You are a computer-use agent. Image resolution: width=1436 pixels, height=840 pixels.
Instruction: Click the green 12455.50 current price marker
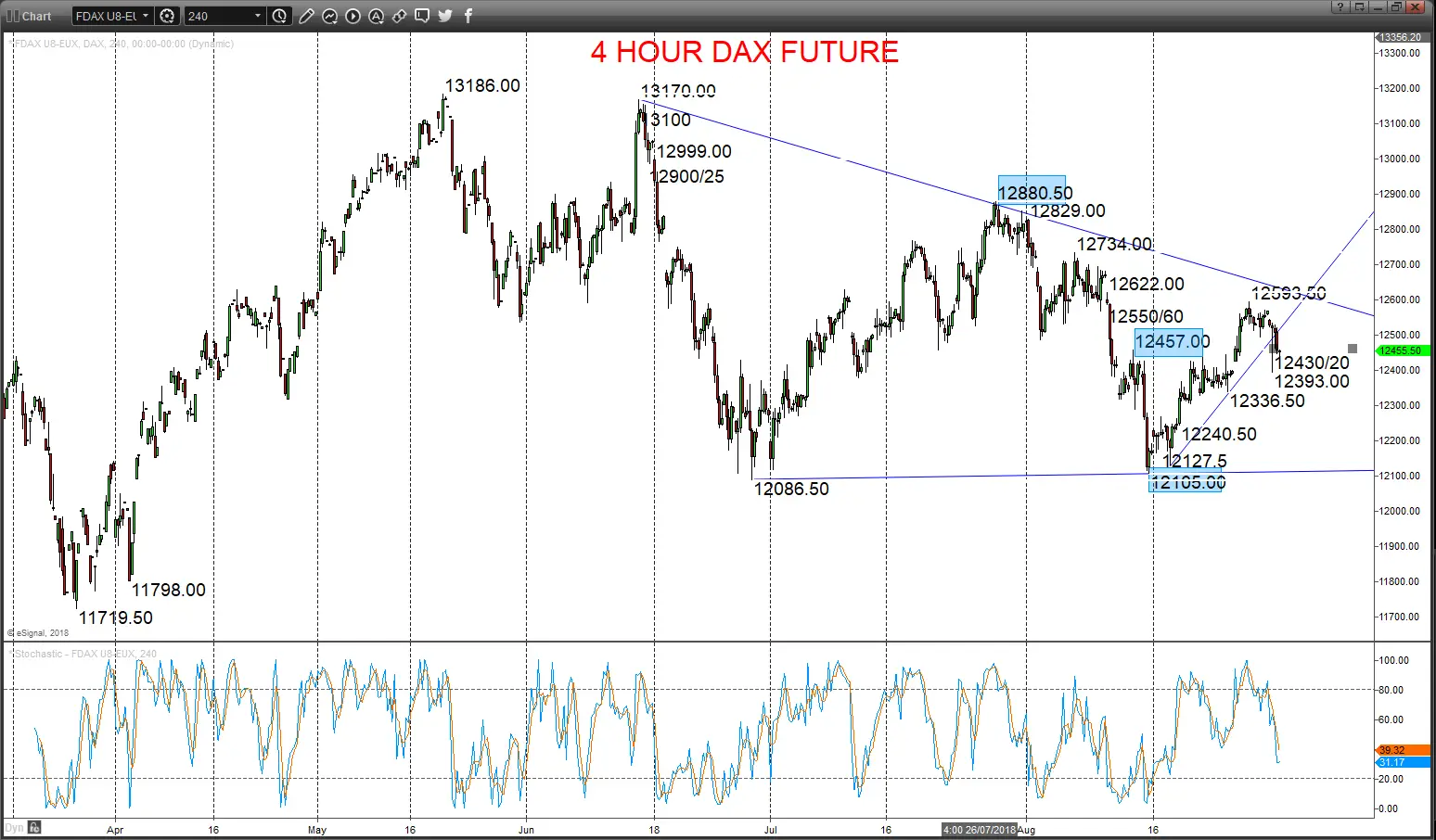click(x=1402, y=350)
